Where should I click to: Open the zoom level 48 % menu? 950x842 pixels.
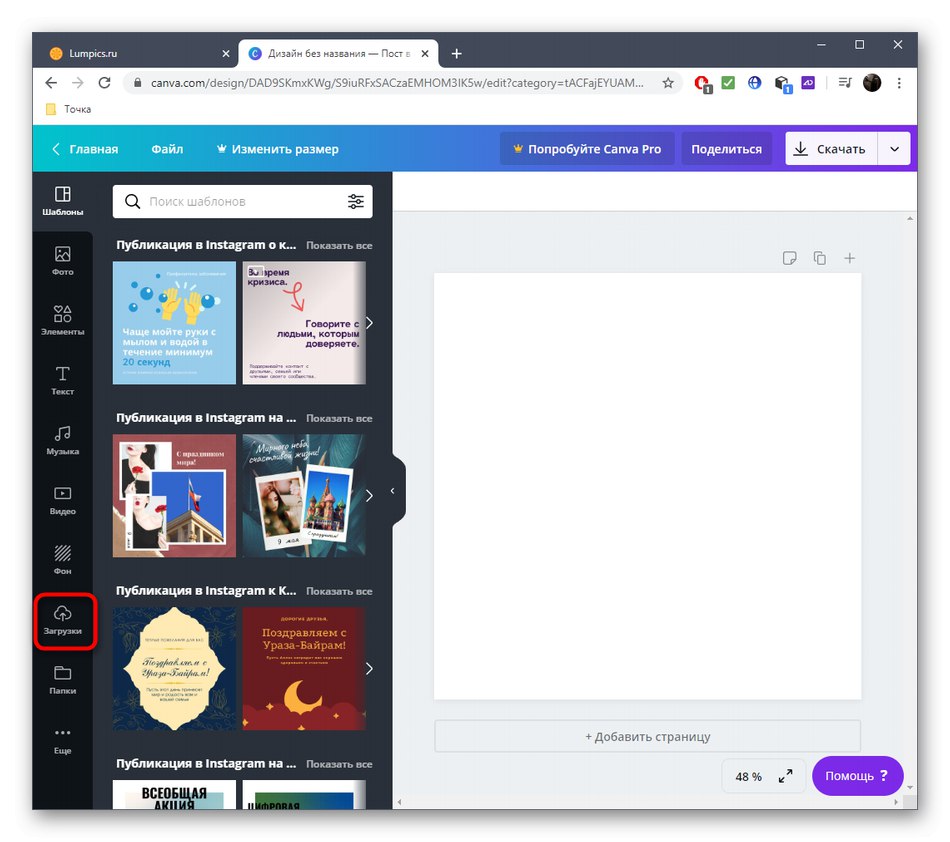[x=748, y=777]
